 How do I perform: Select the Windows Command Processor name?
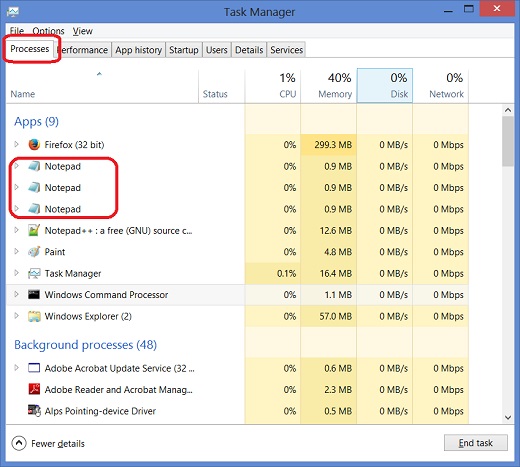106,295
